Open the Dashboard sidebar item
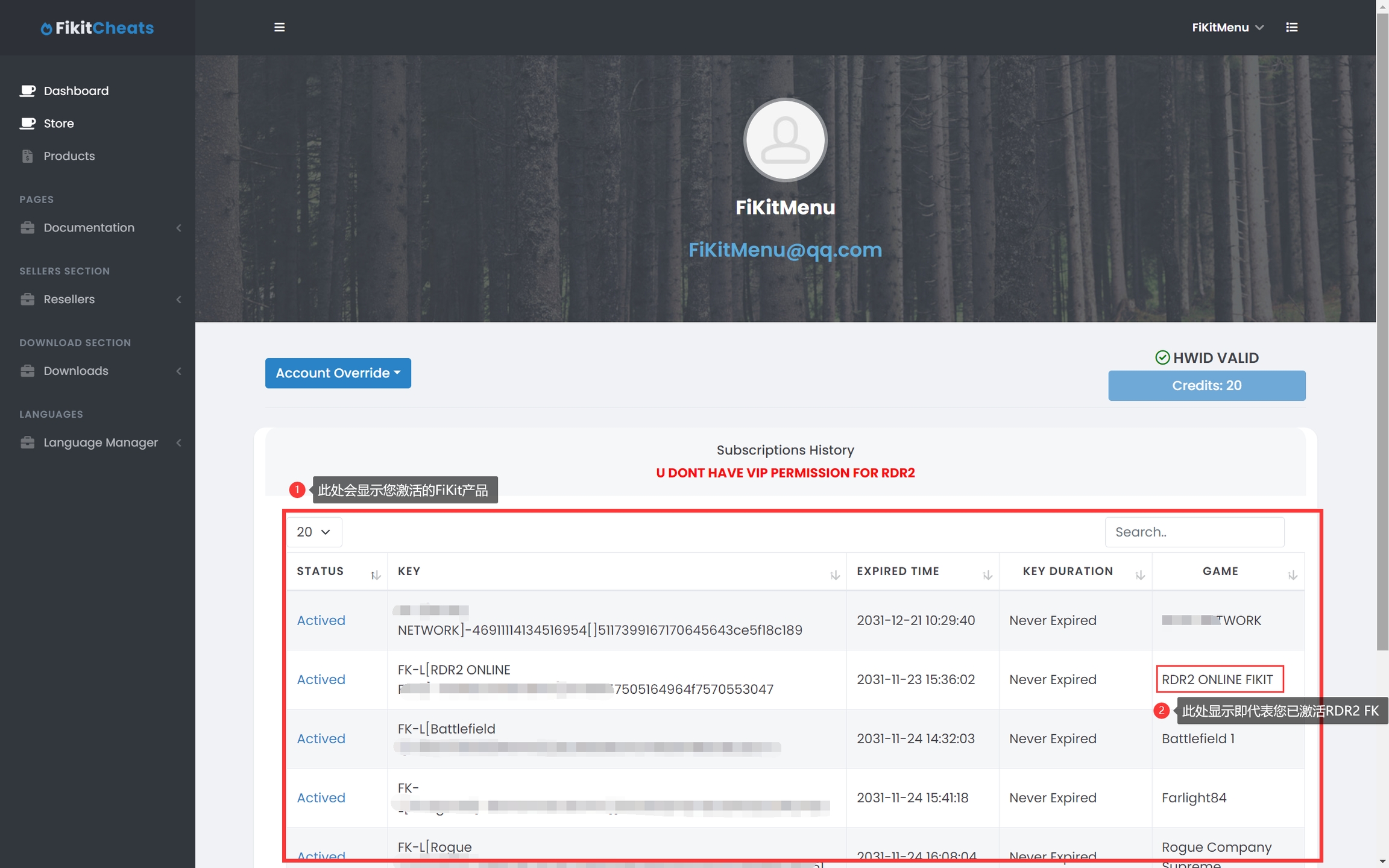 (76, 91)
